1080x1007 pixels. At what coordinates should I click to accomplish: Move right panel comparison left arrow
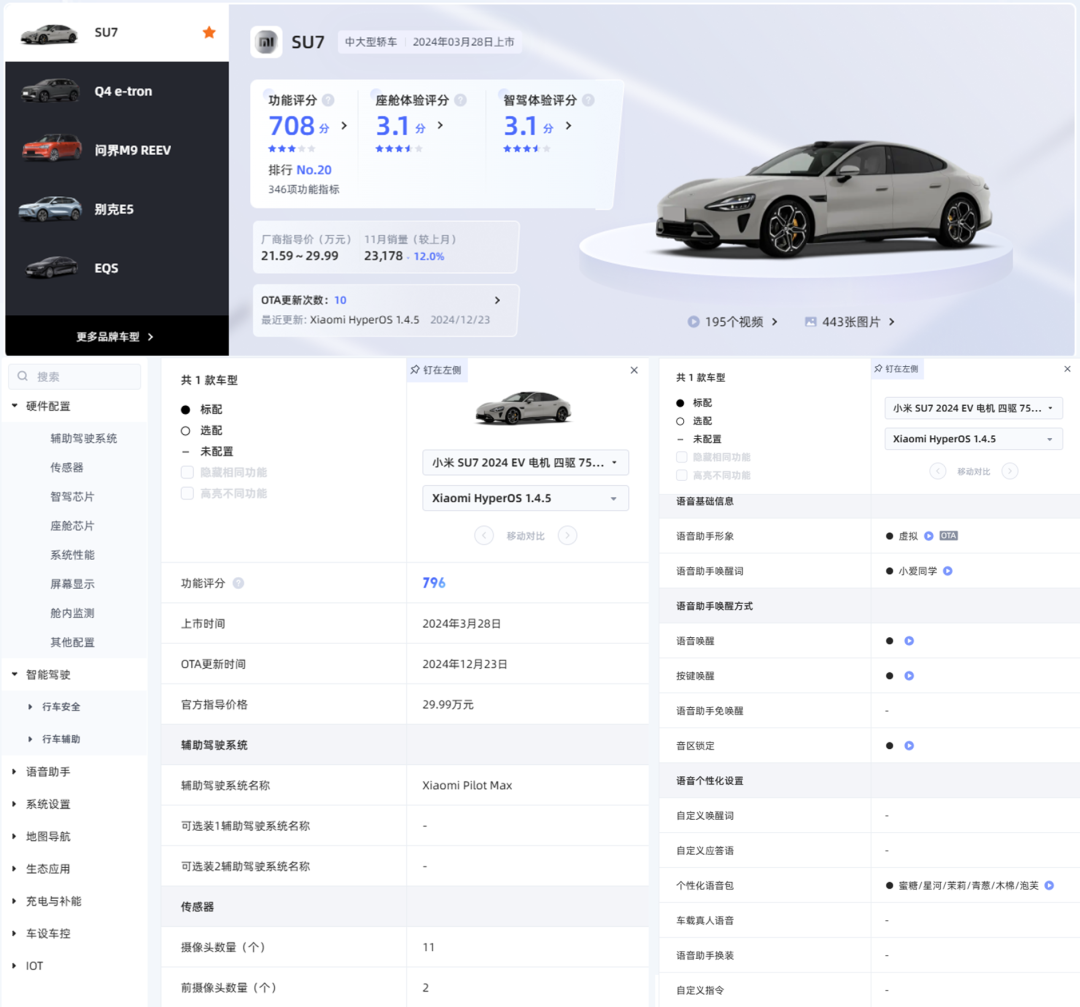point(937,471)
